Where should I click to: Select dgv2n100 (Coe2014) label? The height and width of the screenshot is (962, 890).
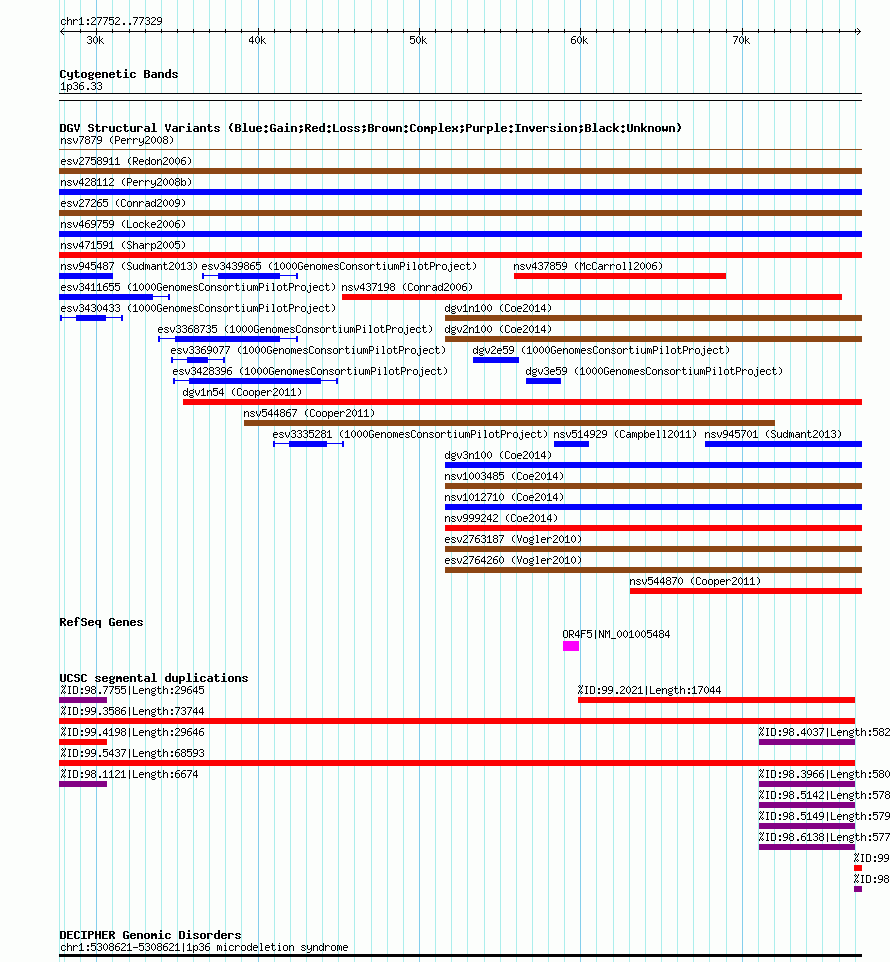click(x=498, y=329)
